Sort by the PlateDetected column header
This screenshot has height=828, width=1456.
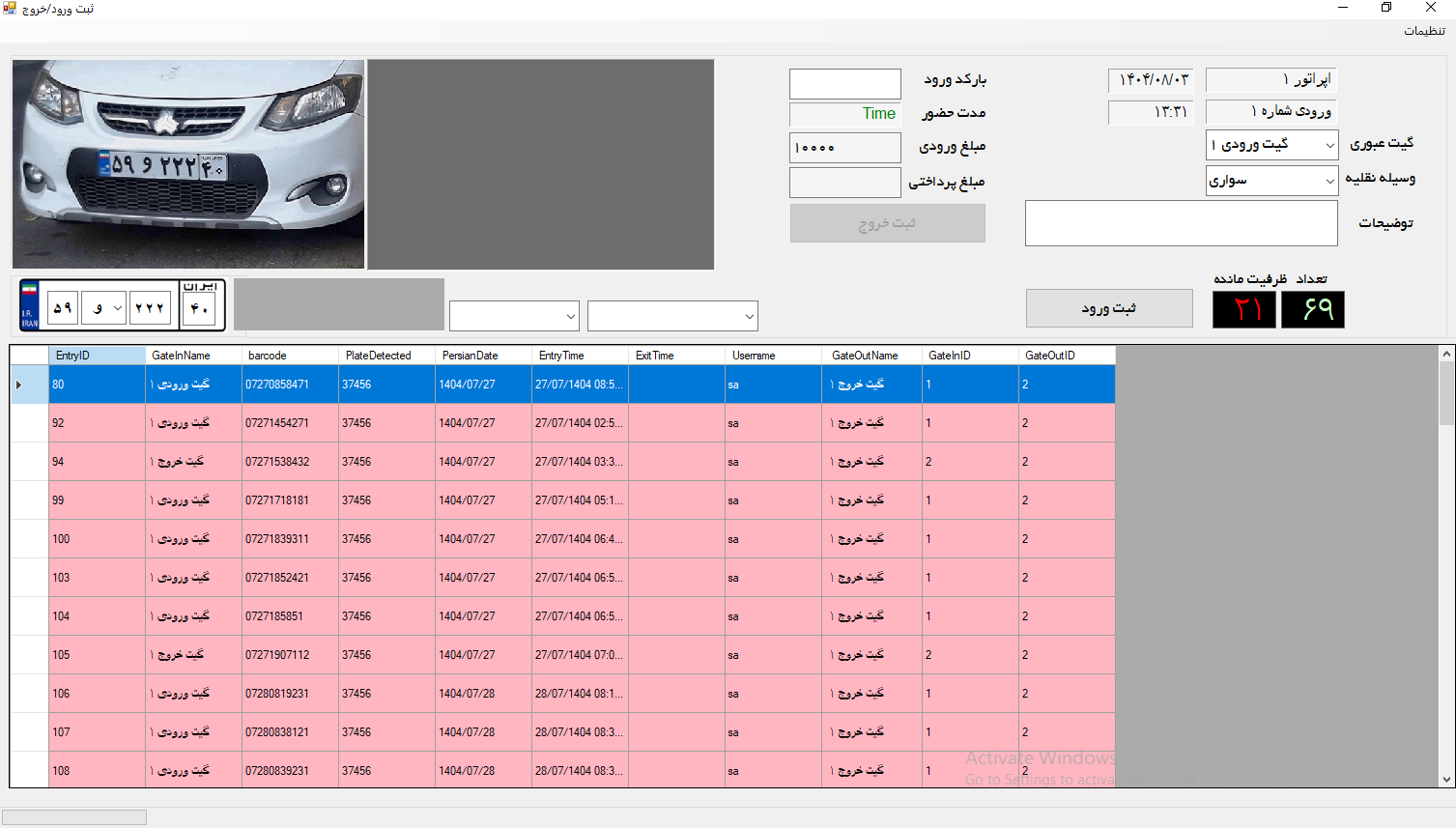(x=386, y=356)
